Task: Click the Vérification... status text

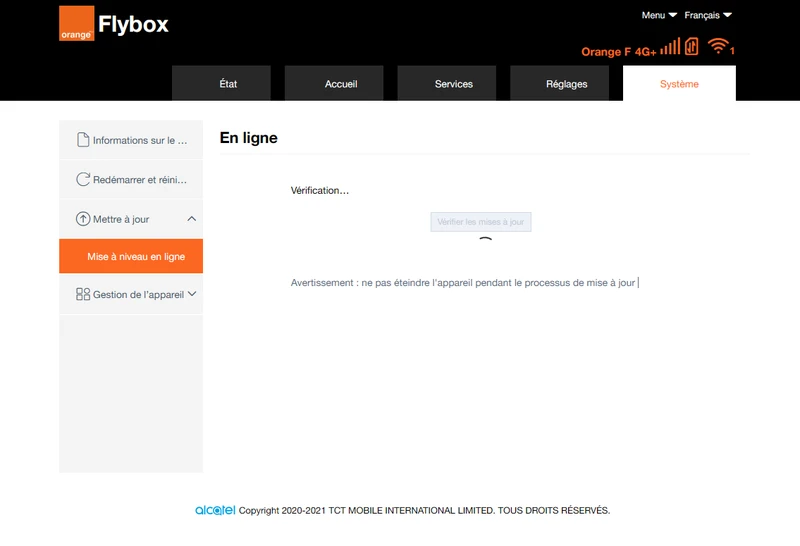Action: (320, 190)
